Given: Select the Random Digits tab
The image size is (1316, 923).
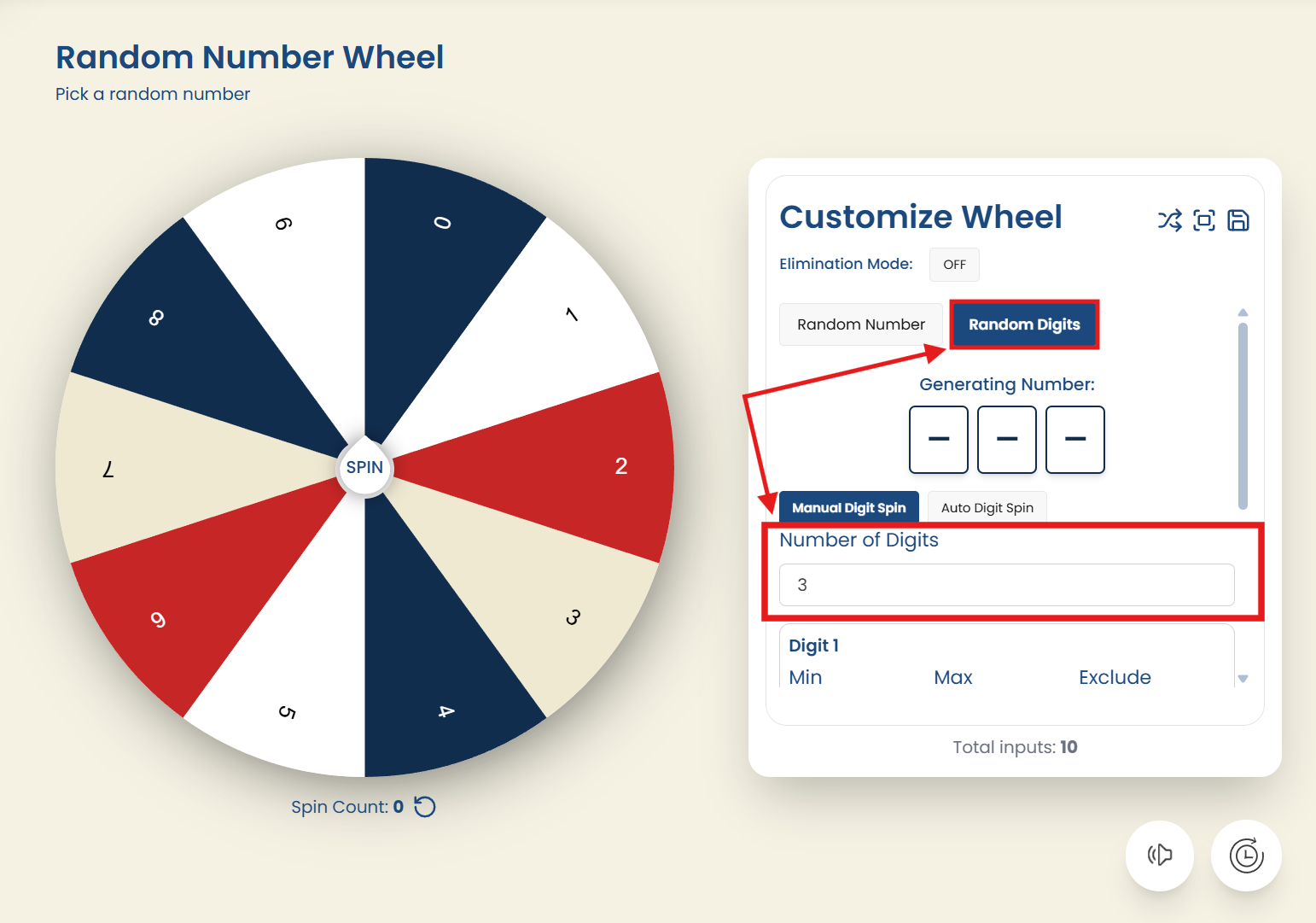Looking at the screenshot, I should (x=1024, y=324).
